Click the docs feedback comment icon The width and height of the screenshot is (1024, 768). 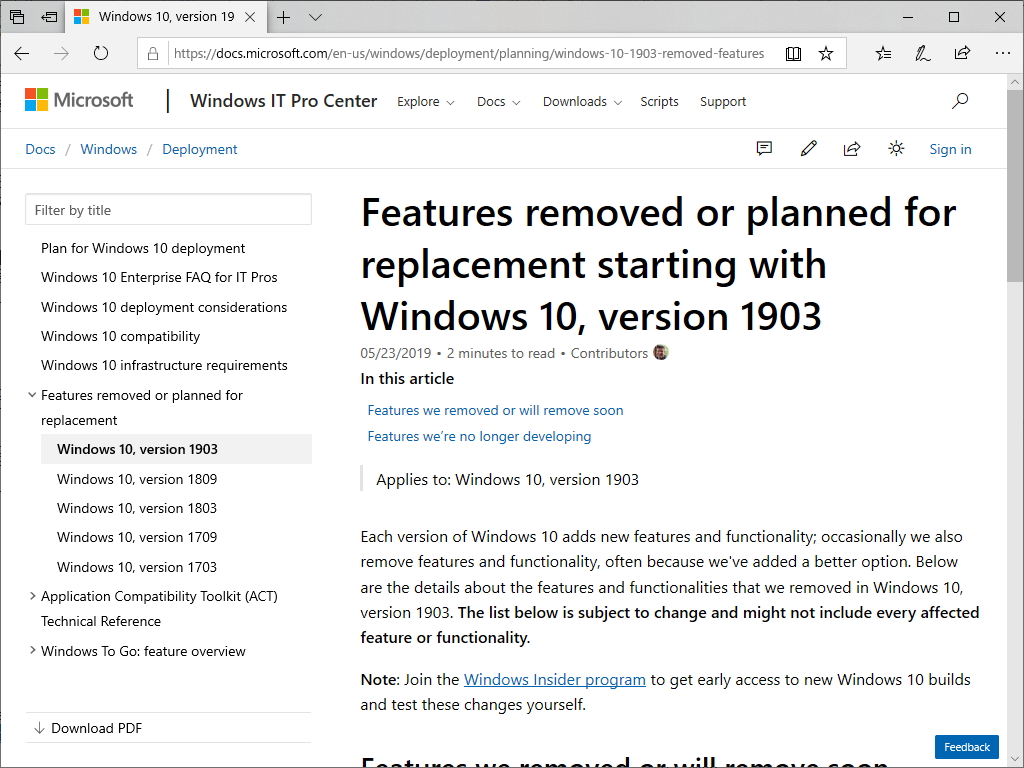(x=764, y=149)
